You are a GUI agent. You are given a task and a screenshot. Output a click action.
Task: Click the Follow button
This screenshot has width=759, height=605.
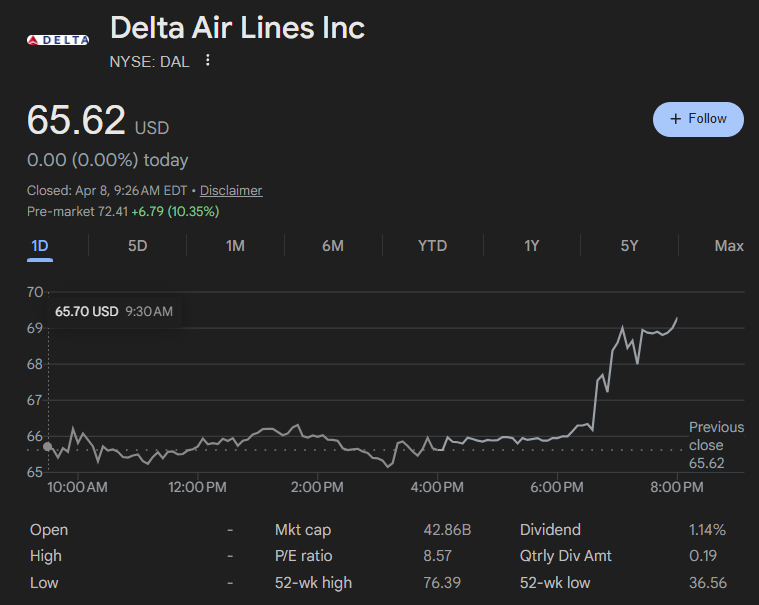point(698,119)
